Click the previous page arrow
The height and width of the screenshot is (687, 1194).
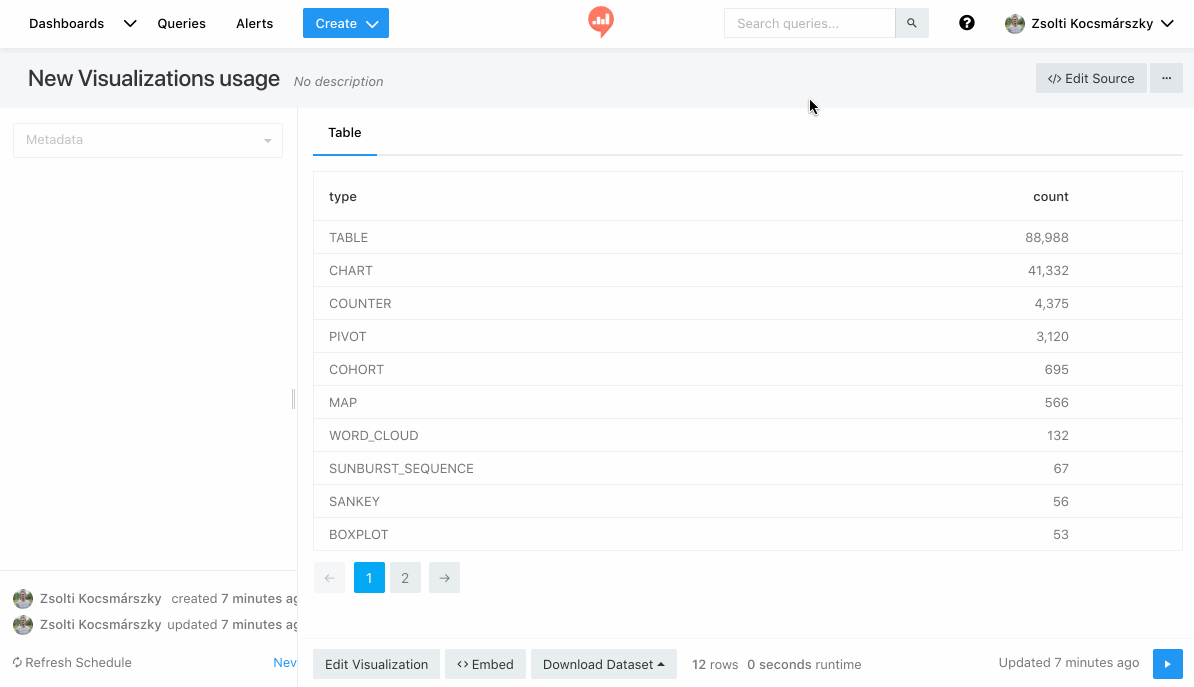pos(329,577)
